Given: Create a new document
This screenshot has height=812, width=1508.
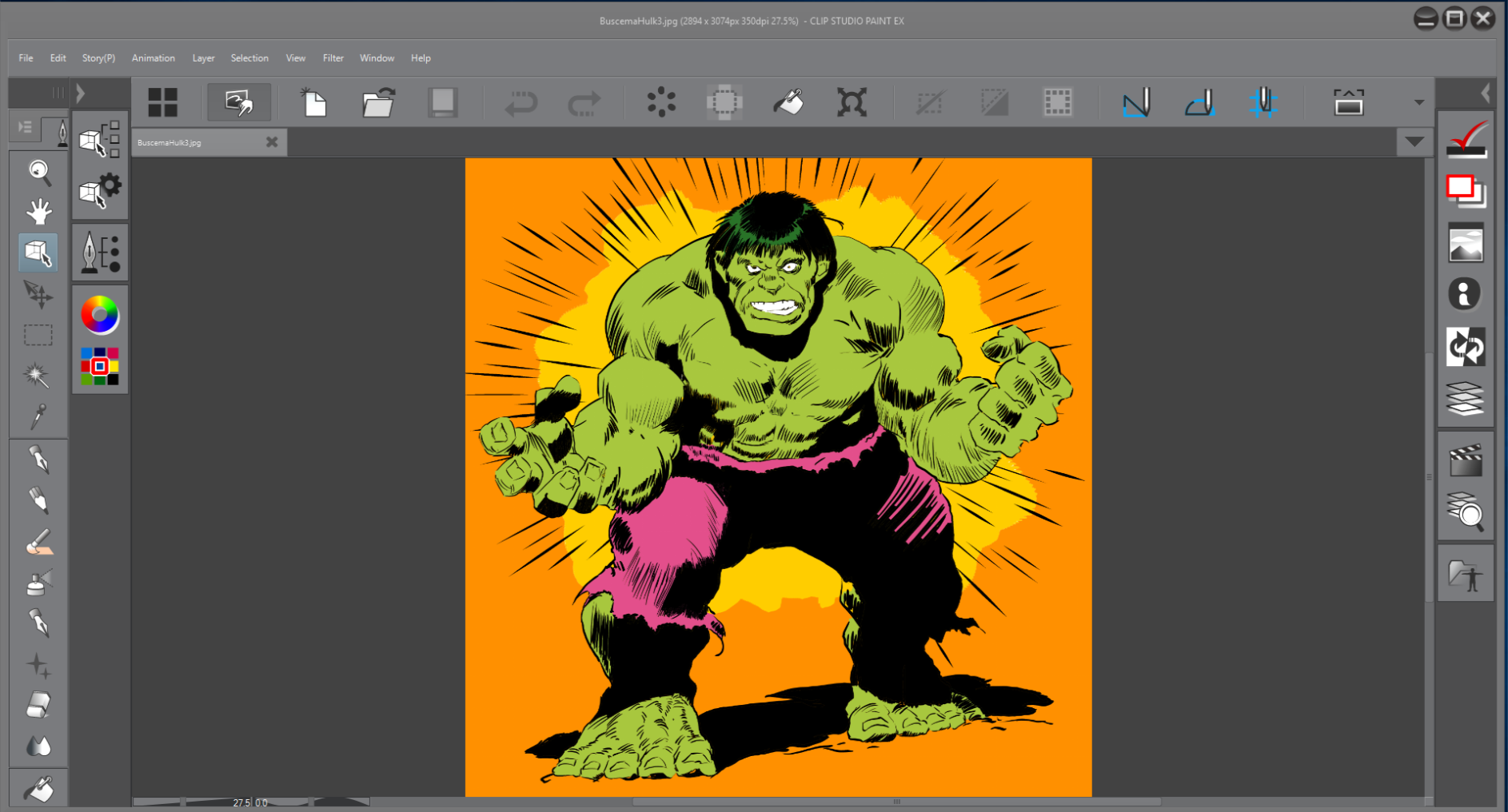Looking at the screenshot, I should 313,102.
